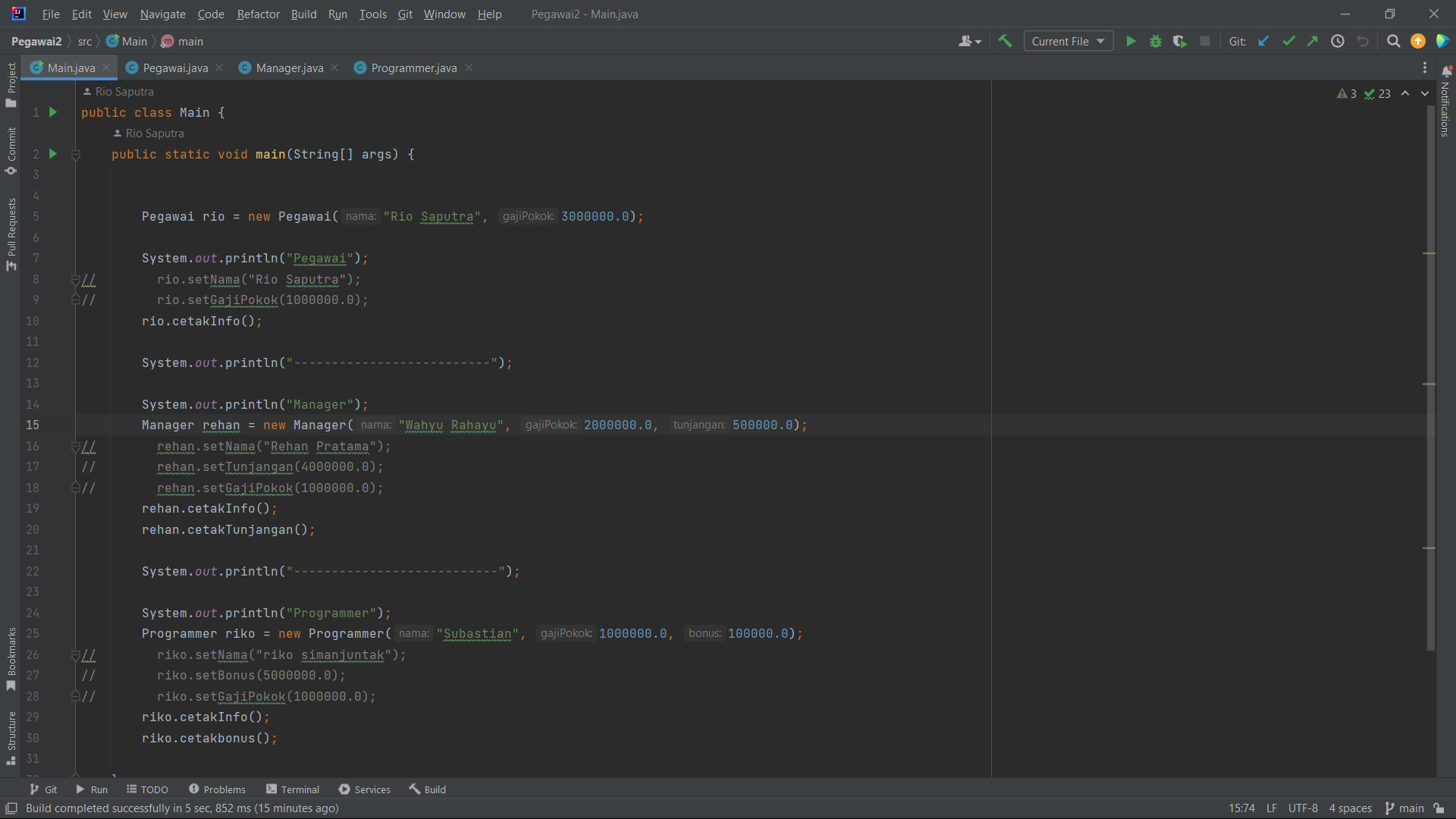Open Search Everywhere with the magnifier icon
This screenshot has width=1456, height=819.
1393,41
